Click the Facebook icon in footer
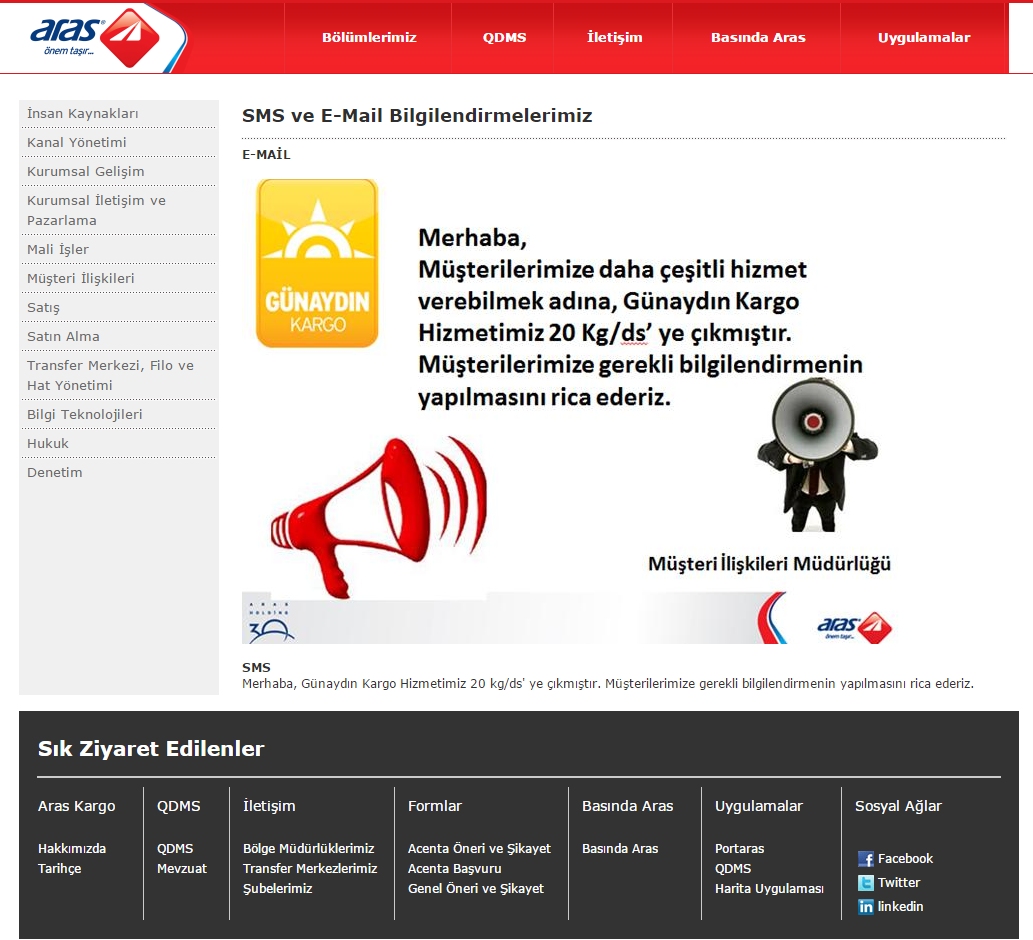 pyautogui.click(x=866, y=859)
